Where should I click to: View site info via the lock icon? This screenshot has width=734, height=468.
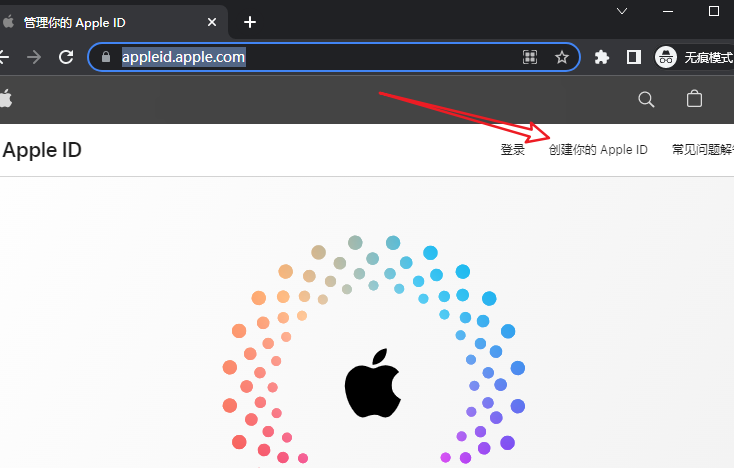click(106, 57)
